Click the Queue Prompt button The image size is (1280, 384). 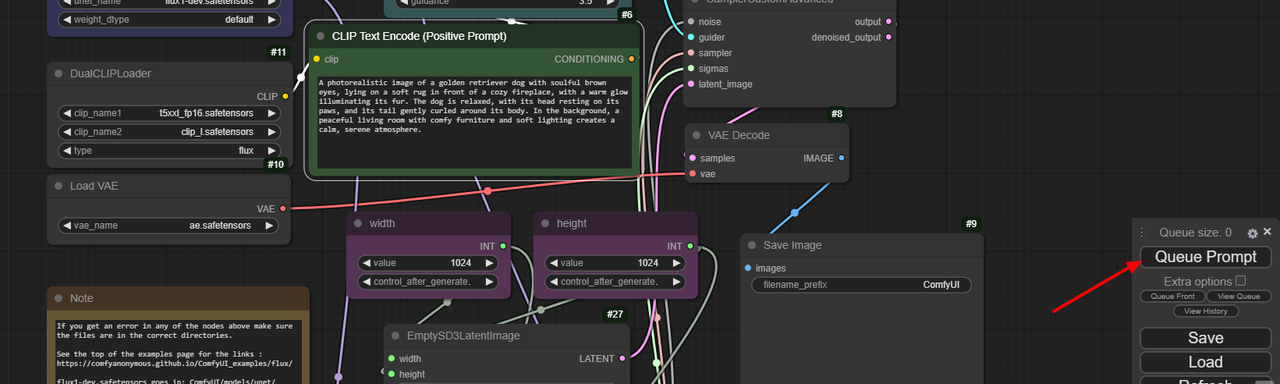1205,257
